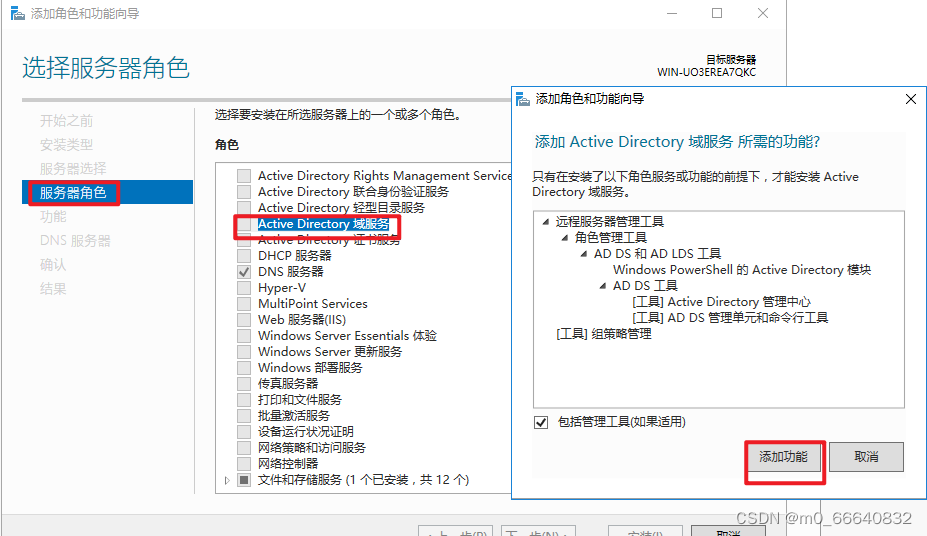Click 添加功能 button

point(783,457)
